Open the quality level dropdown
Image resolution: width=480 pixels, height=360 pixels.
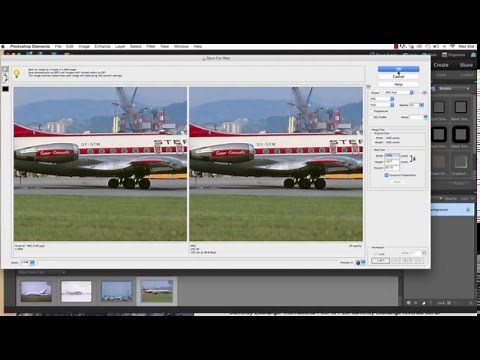(382, 105)
